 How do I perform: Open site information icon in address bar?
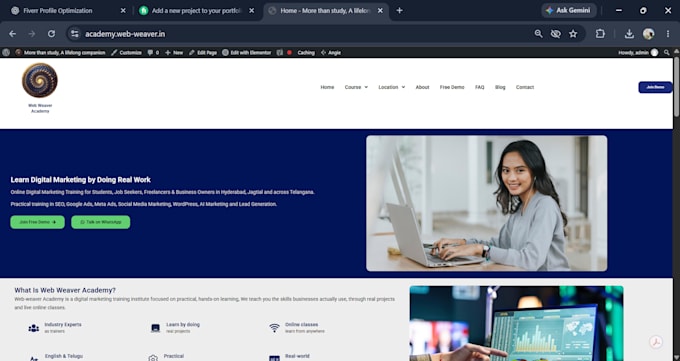click(x=75, y=34)
